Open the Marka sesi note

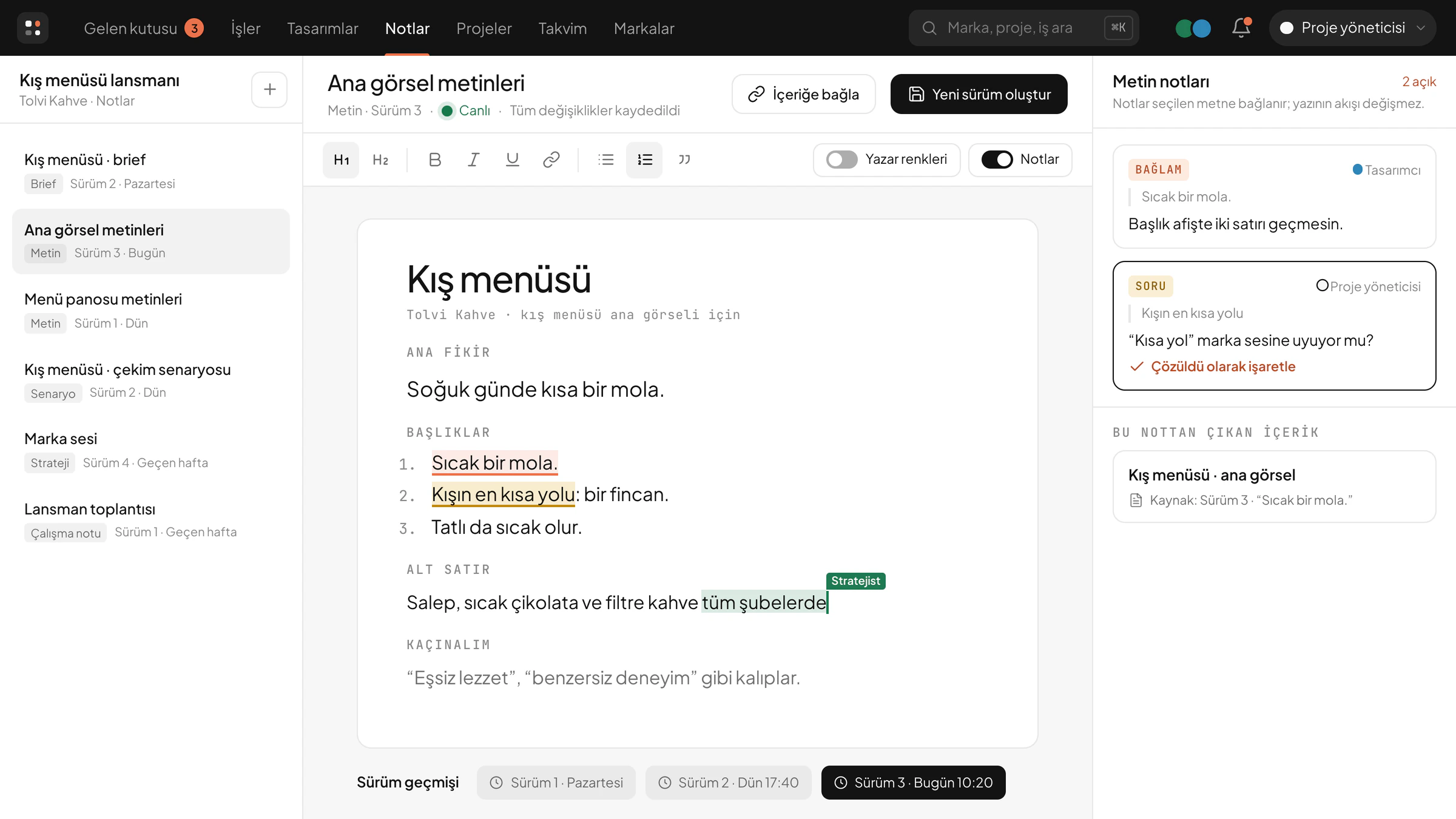point(151,451)
